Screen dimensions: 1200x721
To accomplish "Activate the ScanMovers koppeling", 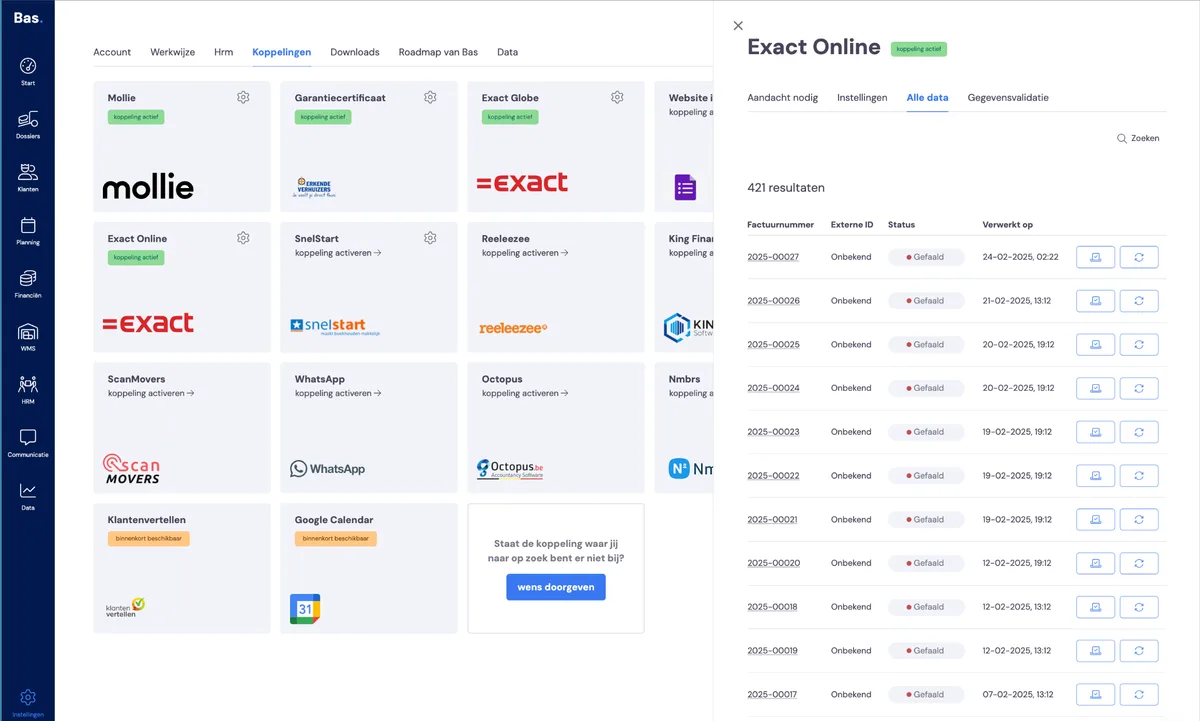I will click(x=151, y=393).
